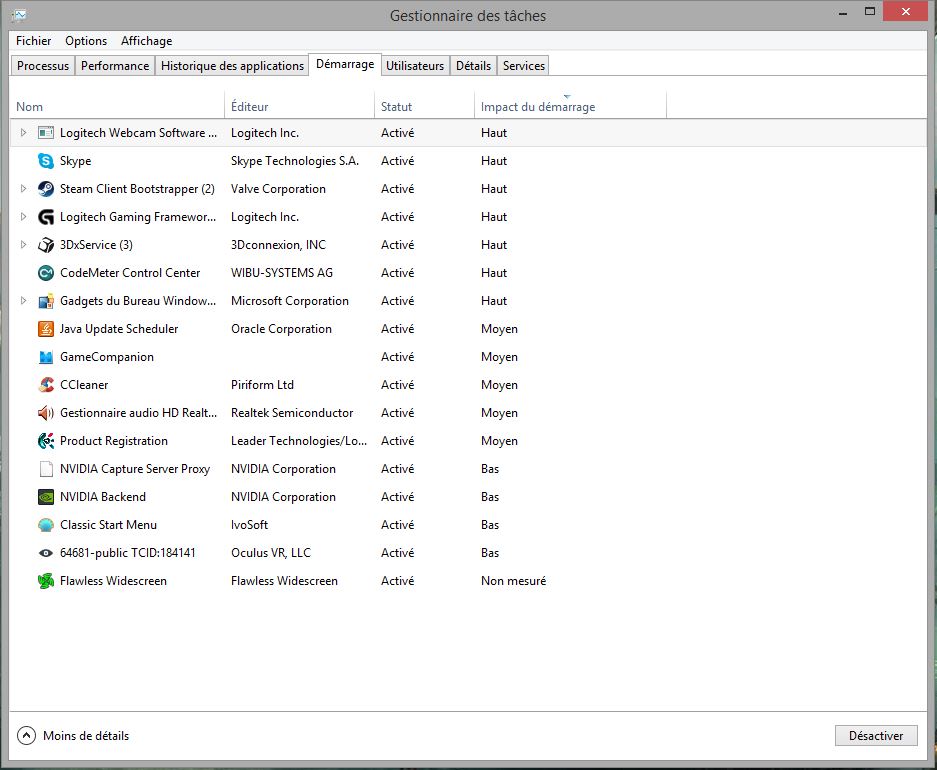Select Gestionnaire audio HD Realtek entry

click(x=139, y=413)
